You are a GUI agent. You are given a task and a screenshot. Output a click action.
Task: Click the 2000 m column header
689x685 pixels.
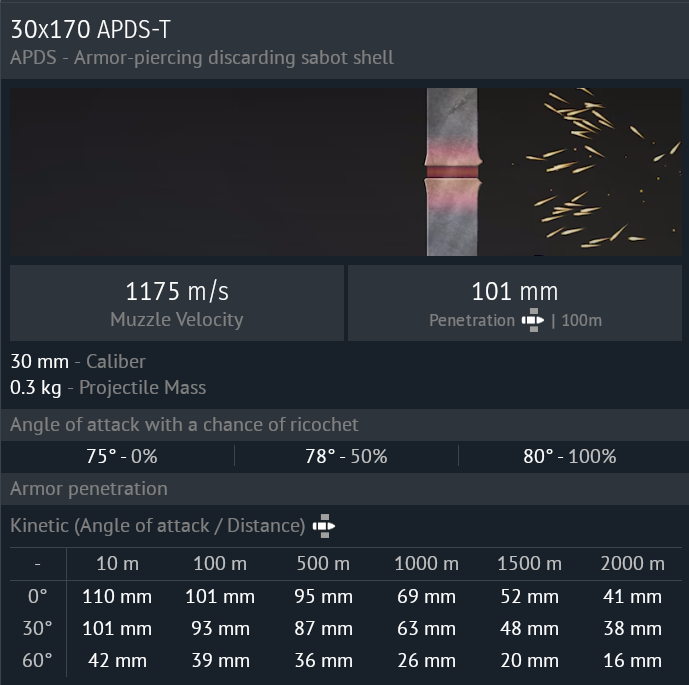click(633, 563)
